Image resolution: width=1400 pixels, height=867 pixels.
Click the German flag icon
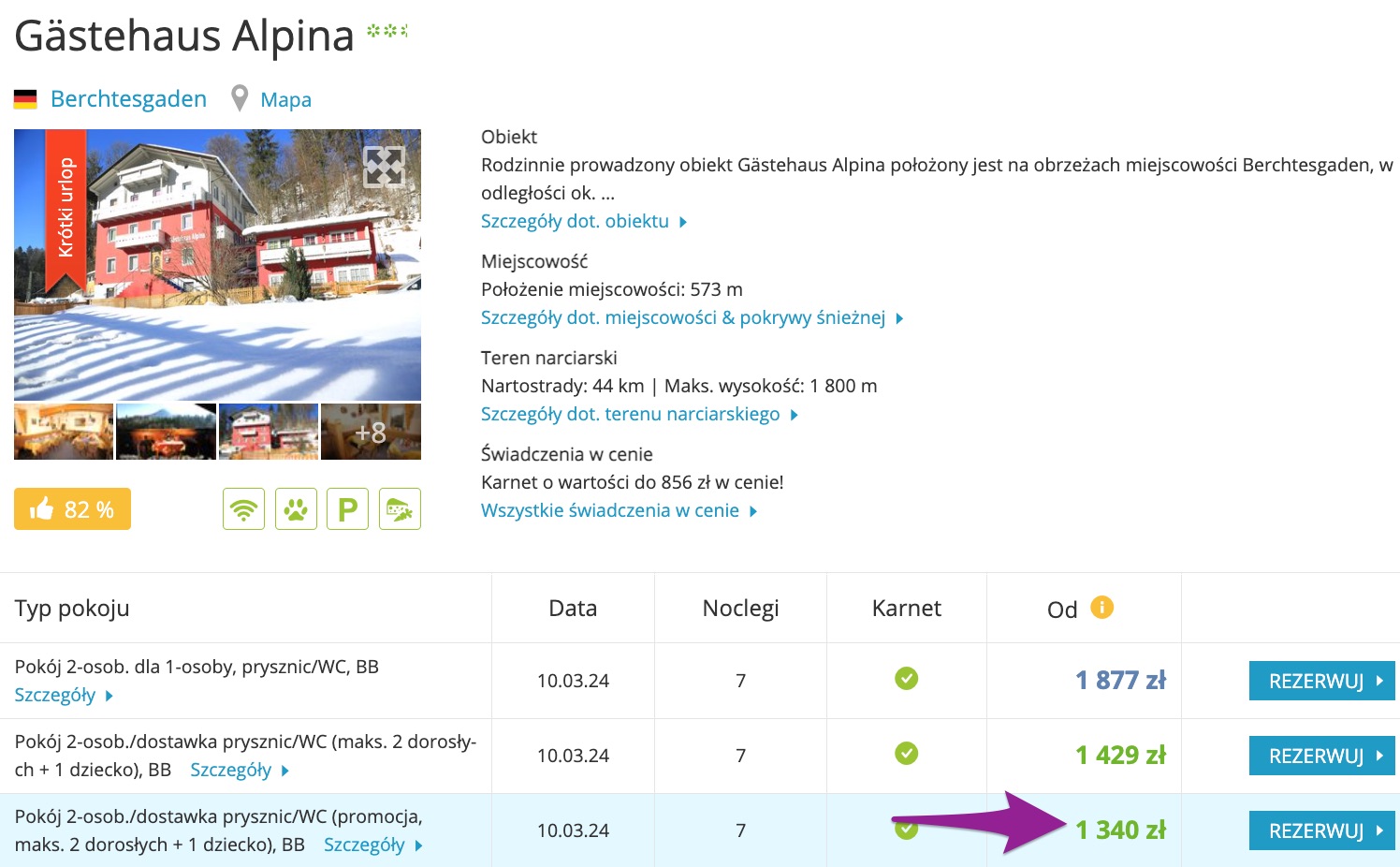(x=25, y=99)
